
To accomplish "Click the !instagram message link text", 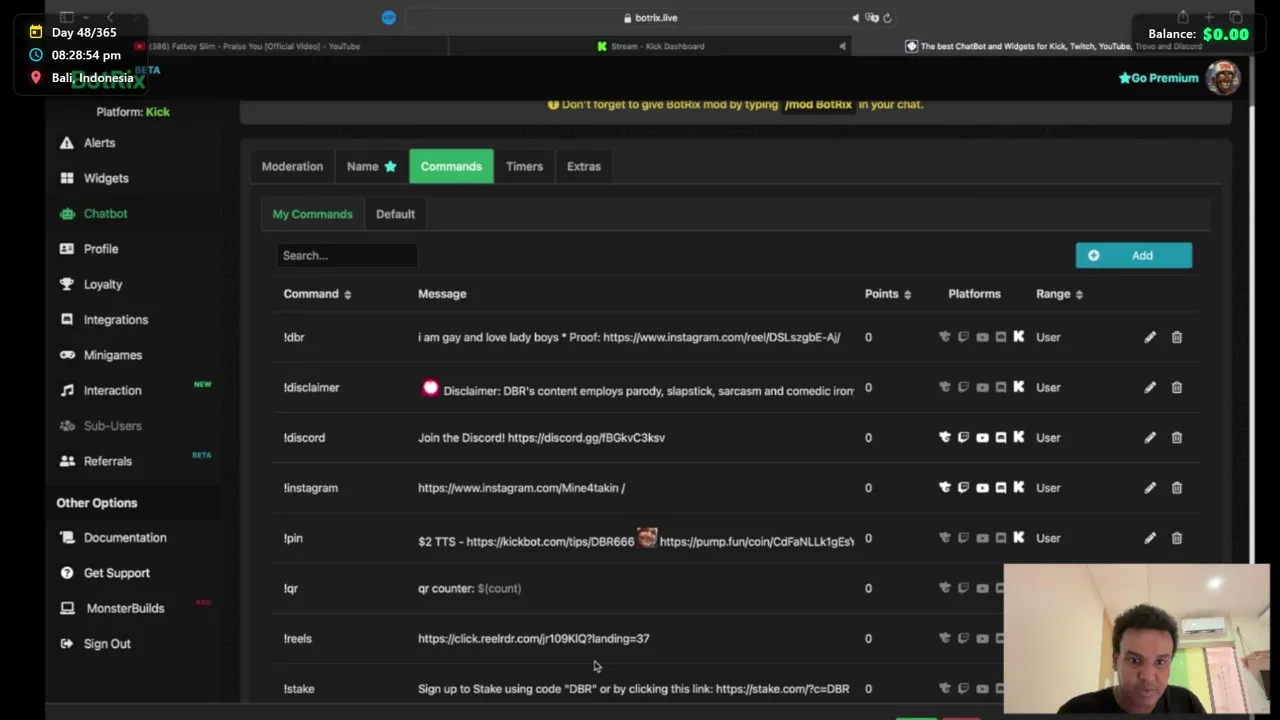I will [521, 488].
